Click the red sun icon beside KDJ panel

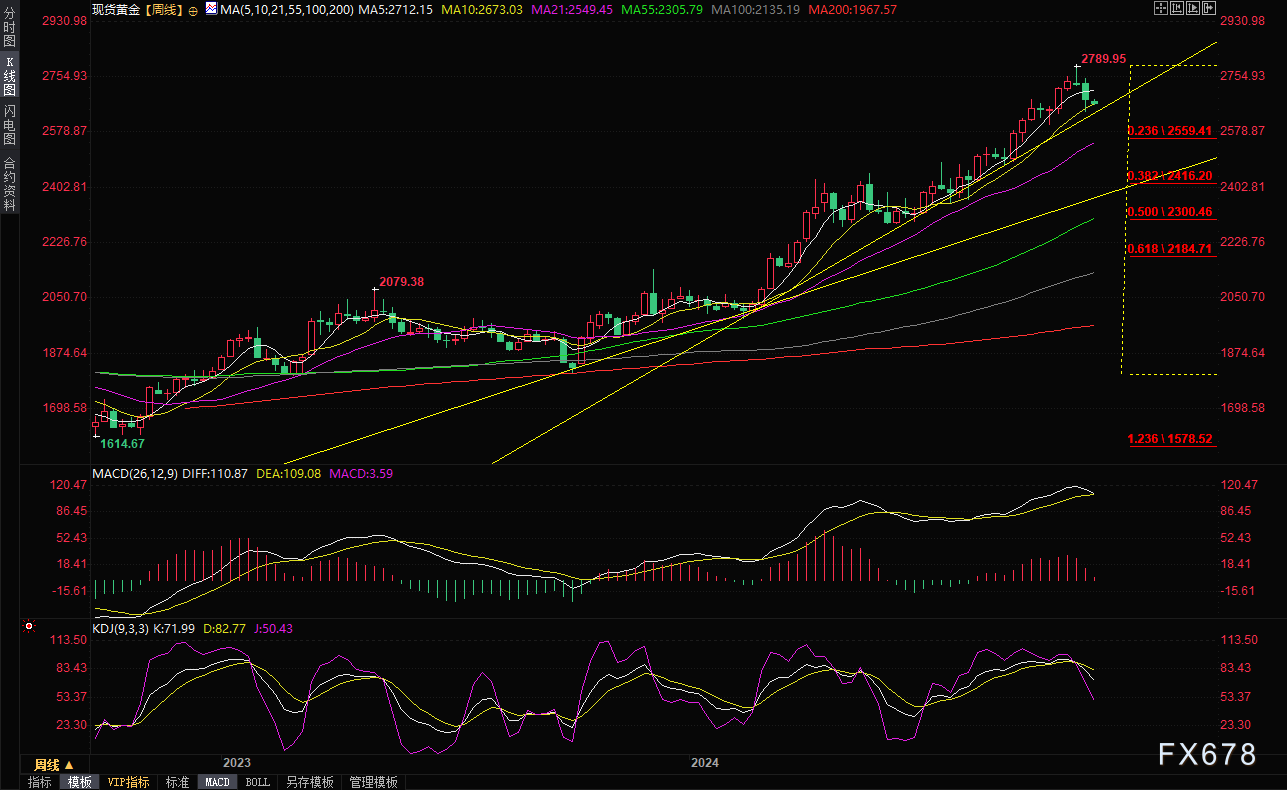pyautogui.click(x=28, y=627)
